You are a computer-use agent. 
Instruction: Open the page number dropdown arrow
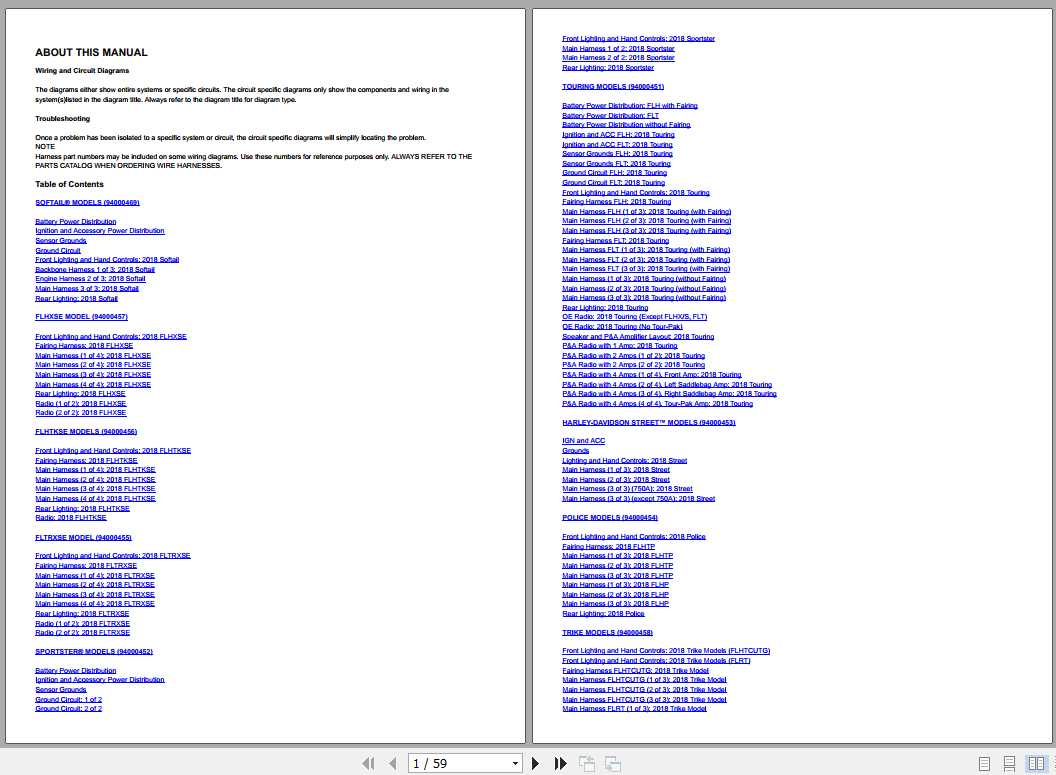point(515,764)
